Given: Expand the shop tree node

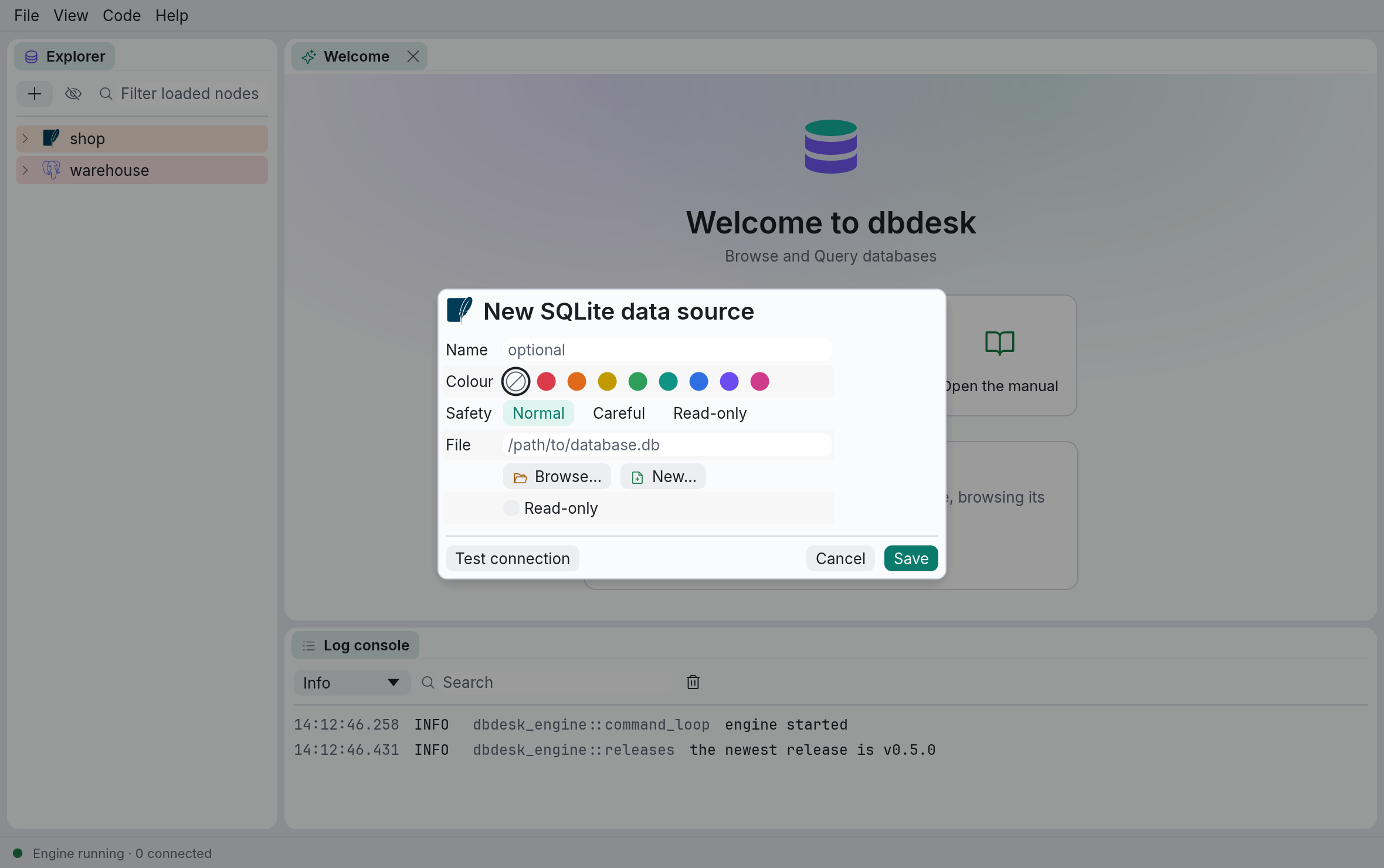Looking at the screenshot, I should pyautogui.click(x=25, y=138).
